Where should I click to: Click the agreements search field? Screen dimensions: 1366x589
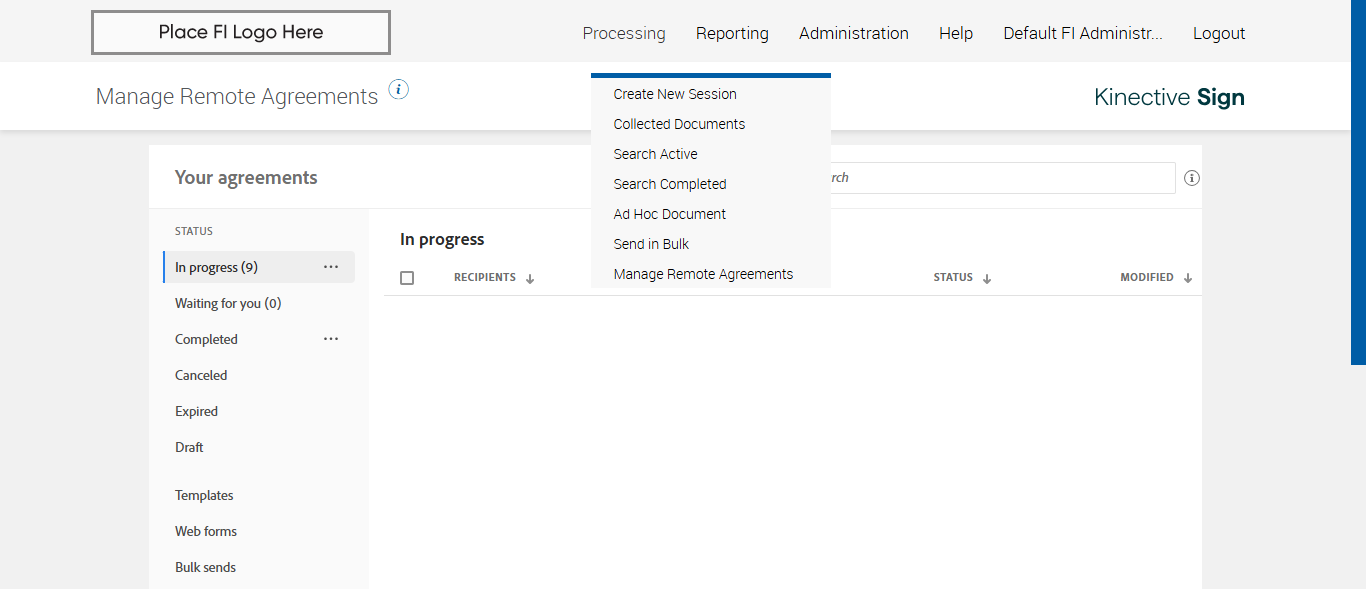pos(1000,178)
